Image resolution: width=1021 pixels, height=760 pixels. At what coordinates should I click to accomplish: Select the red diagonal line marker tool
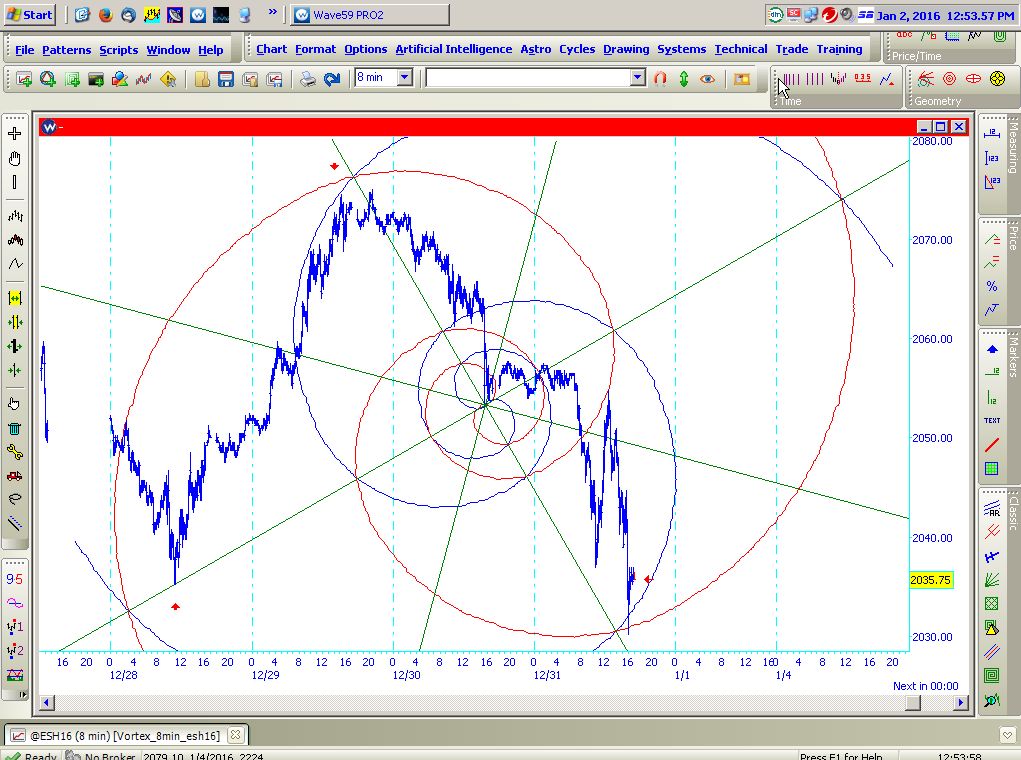click(992, 445)
